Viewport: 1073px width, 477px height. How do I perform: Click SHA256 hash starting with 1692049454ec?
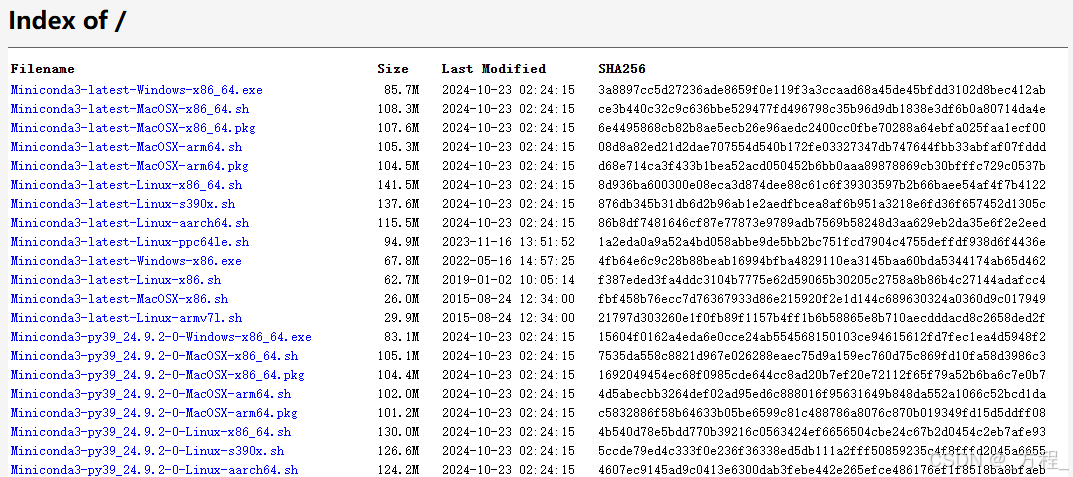pos(822,375)
